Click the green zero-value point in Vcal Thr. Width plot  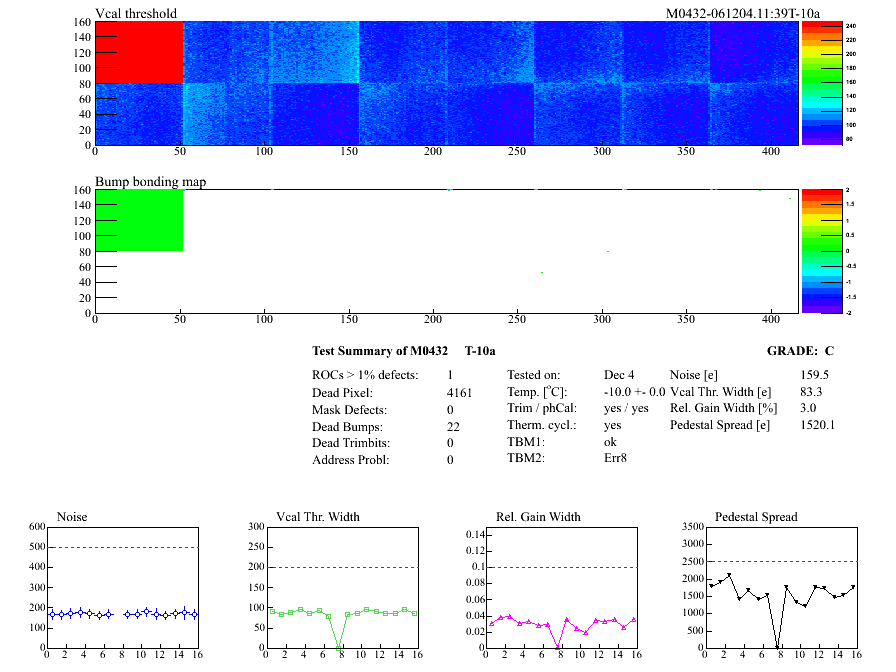[x=338, y=647]
